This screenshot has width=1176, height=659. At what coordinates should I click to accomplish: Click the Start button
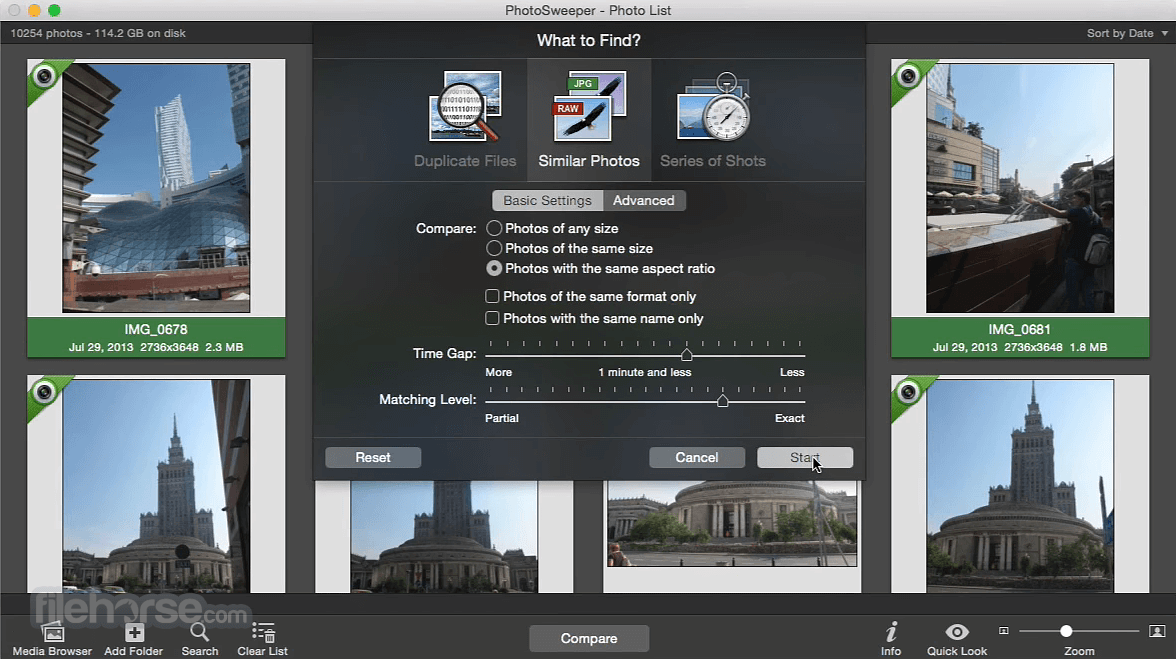coord(805,457)
